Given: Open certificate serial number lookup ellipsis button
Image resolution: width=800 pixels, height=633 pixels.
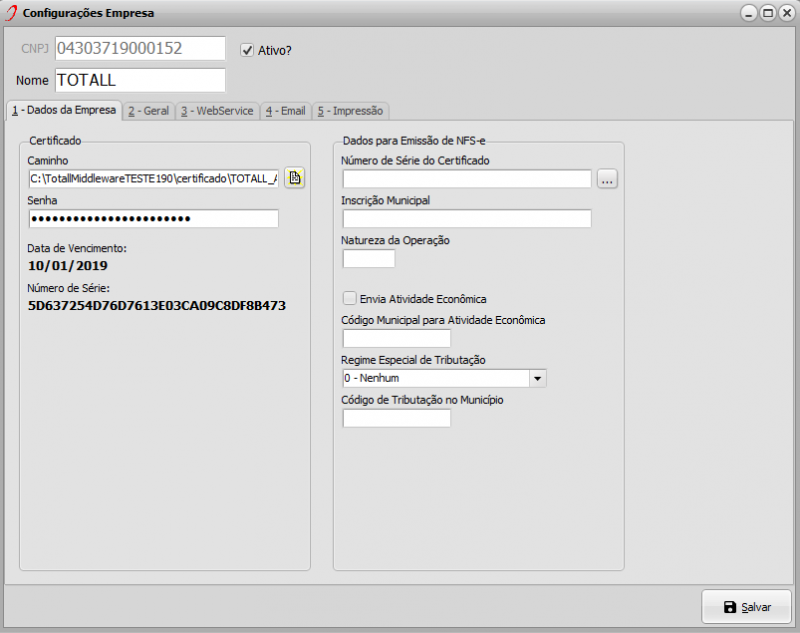Looking at the screenshot, I should (x=608, y=179).
